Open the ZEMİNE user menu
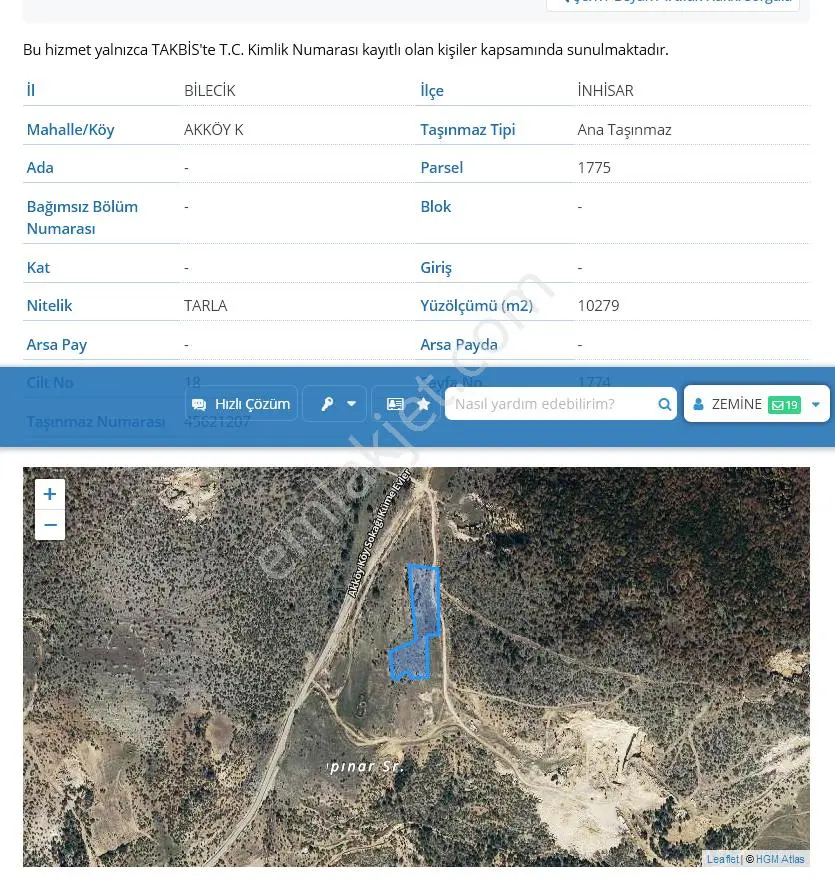835x879 pixels. [x=757, y=404]
